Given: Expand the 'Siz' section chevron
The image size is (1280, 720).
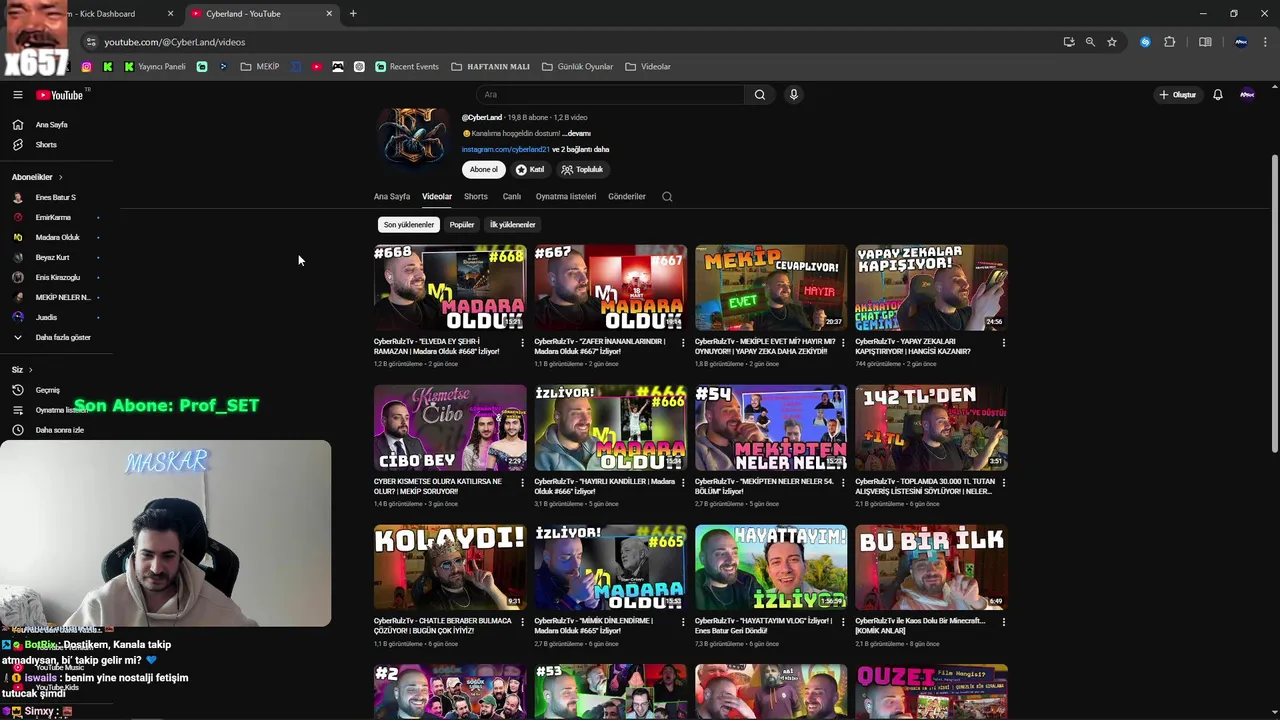Looking at the screenshot, I should (30, 370).
